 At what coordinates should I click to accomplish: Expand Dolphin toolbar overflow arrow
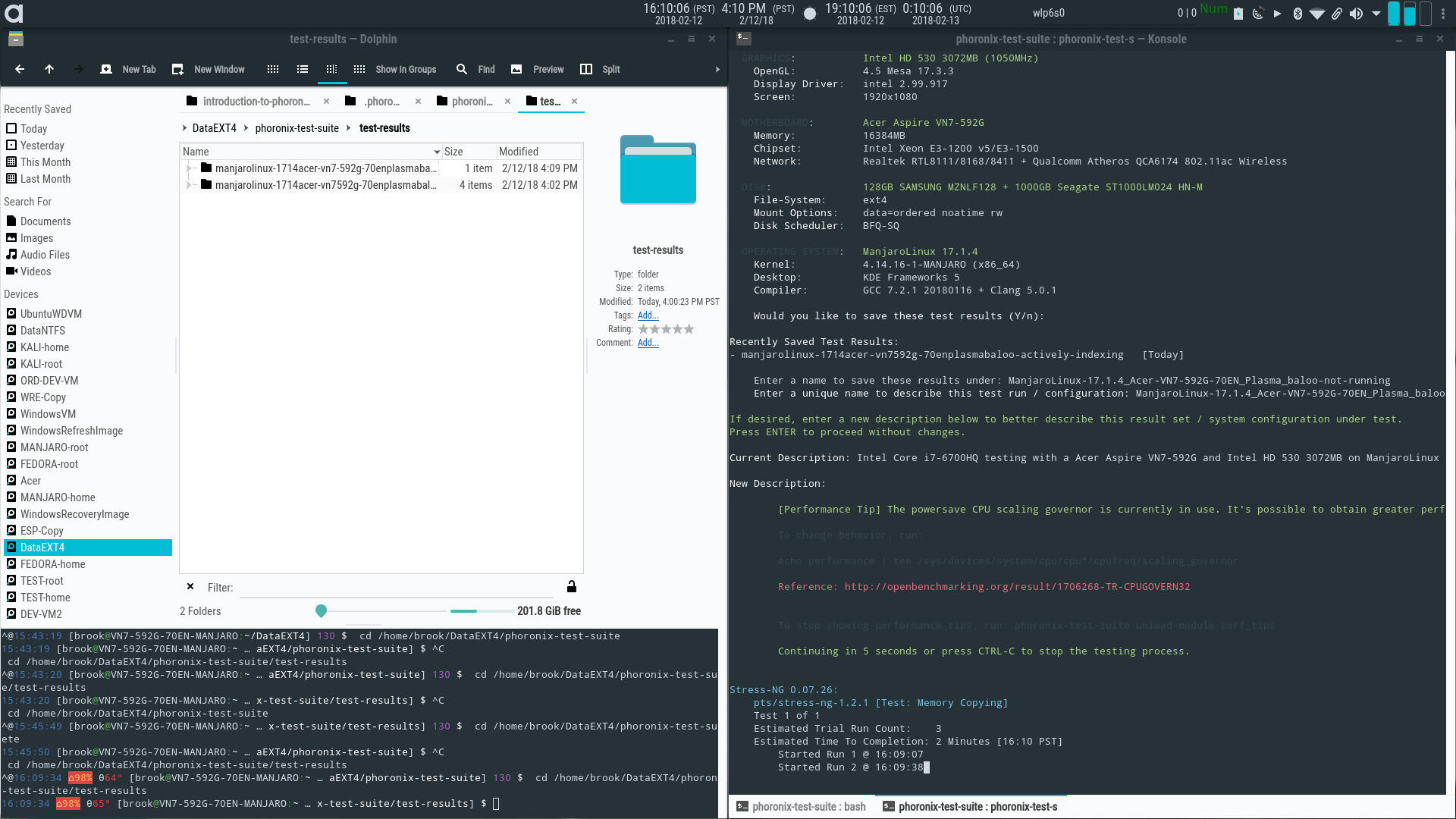(x=717, y=70)
